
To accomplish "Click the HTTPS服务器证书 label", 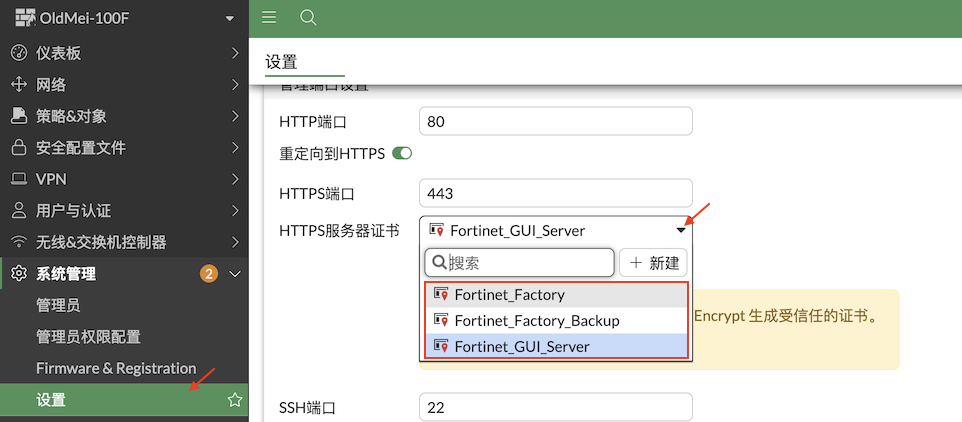I will pyautogui.click(x=339, y=231).
